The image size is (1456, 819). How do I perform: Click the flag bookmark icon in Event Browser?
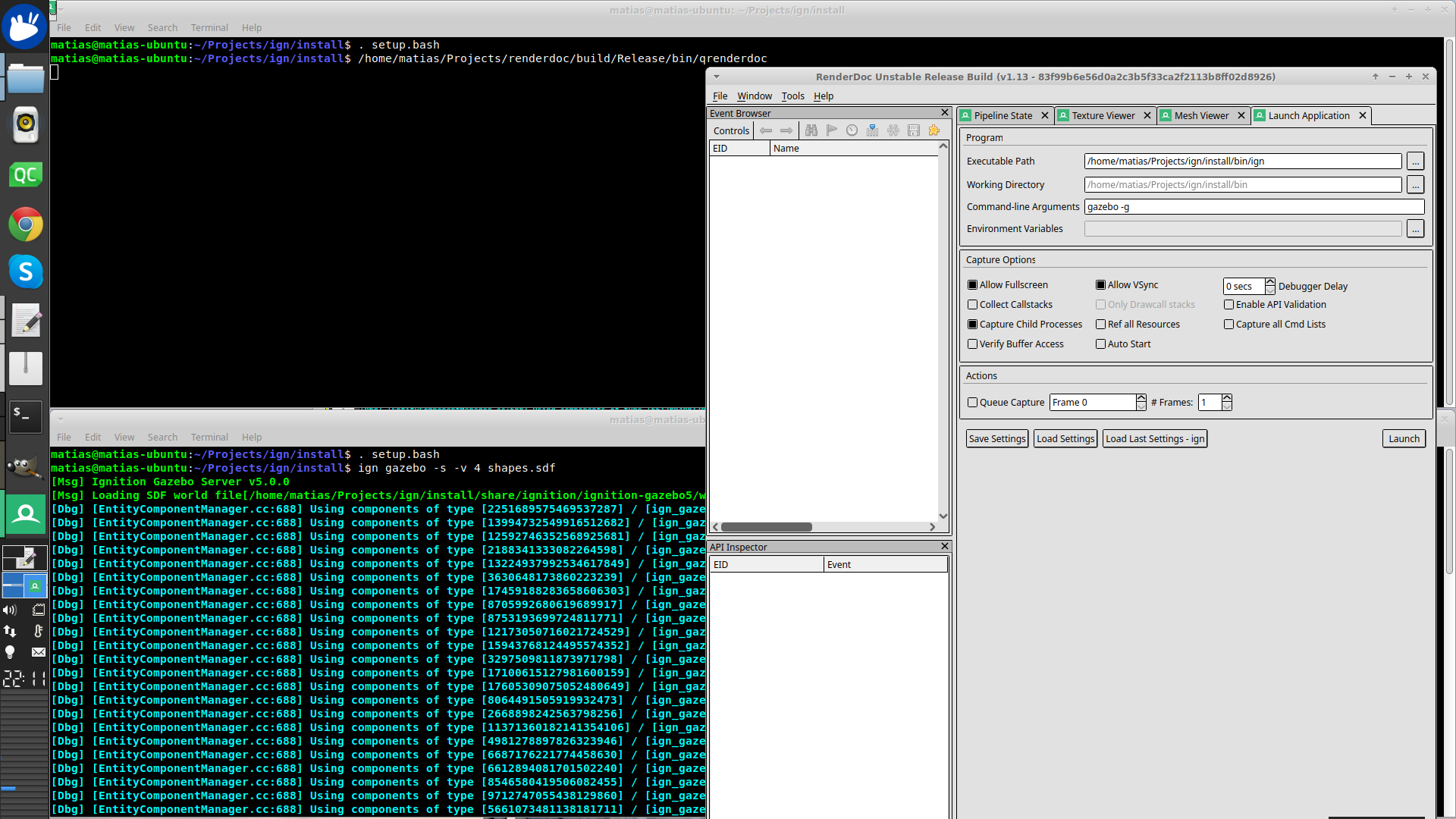(832, 130)
